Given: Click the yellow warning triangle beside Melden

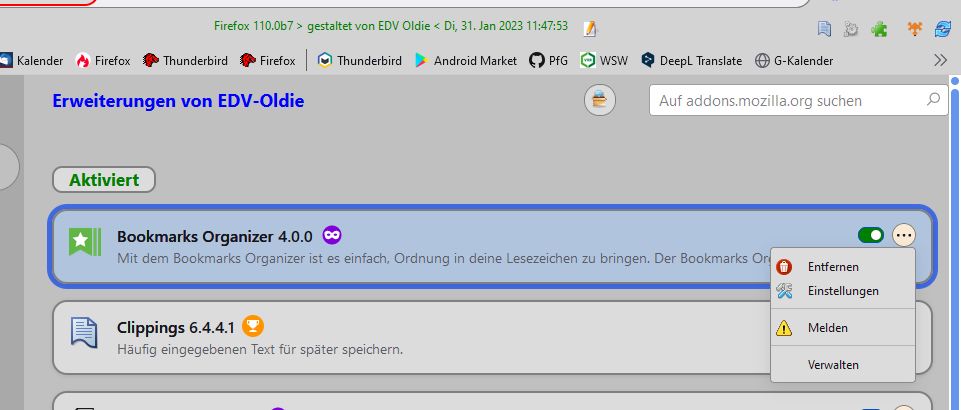Looking at the screenshot, I should click(x=784, y=328).
